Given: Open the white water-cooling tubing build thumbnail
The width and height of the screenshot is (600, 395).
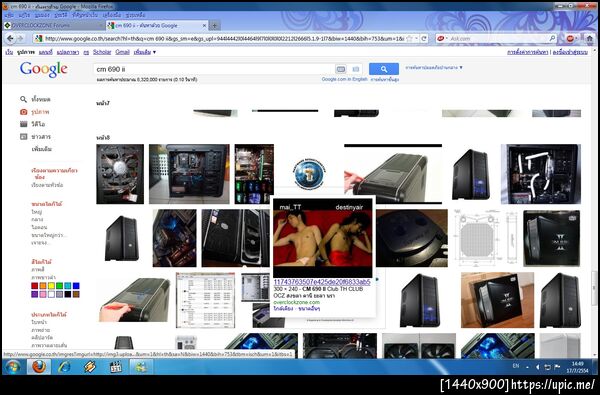Looking at the screenshot, I should [x=541, y=174].
